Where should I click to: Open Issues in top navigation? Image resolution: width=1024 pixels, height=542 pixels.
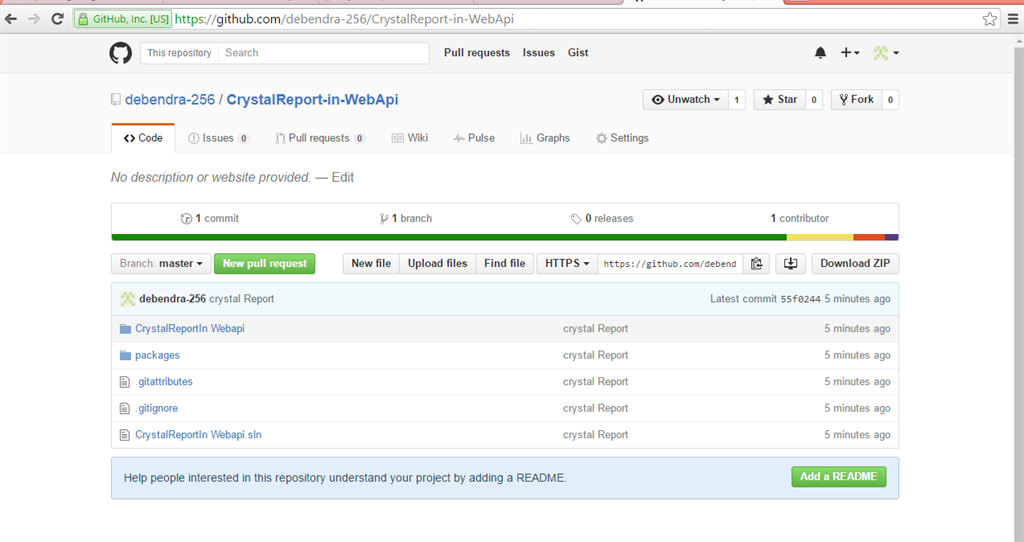click(x=539, y=53)
